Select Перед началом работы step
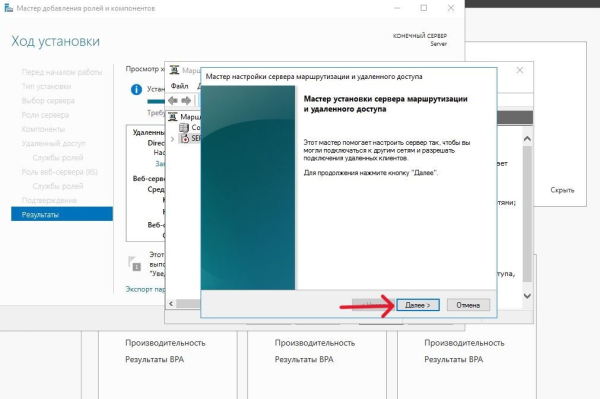Screen dimensions: 600x399 tap(62, 72)
